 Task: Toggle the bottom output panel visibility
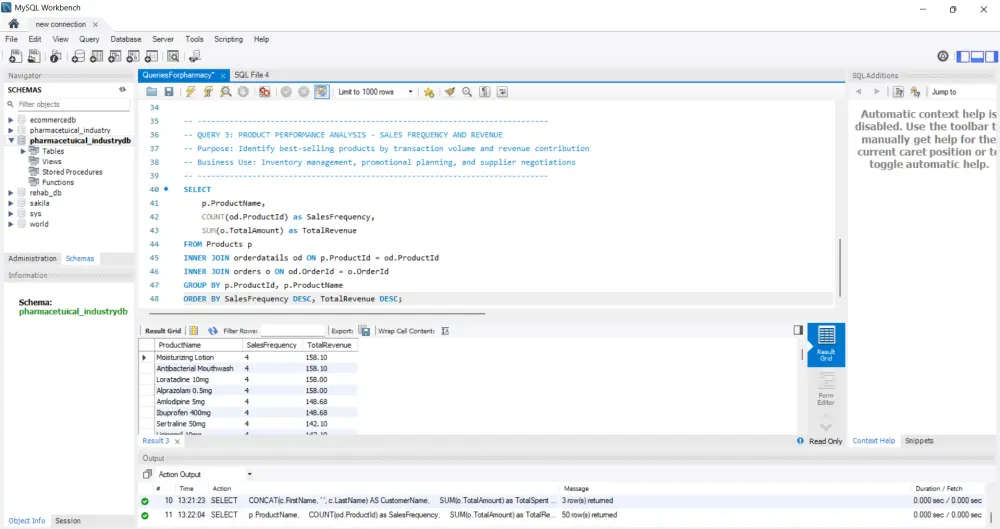coord(976,56)
